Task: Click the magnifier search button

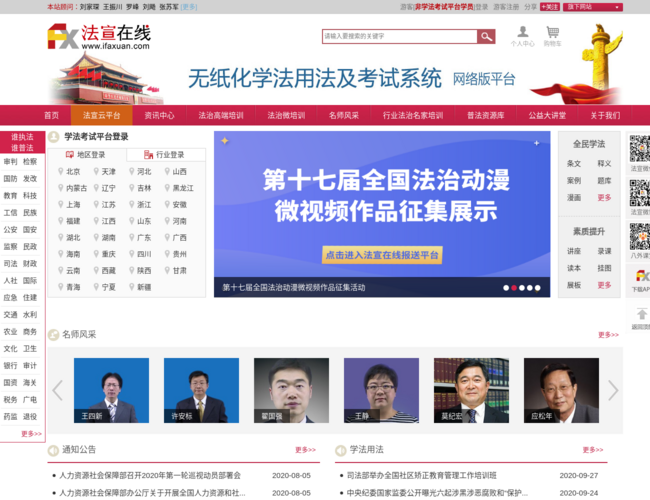Action: click(486, 36)
